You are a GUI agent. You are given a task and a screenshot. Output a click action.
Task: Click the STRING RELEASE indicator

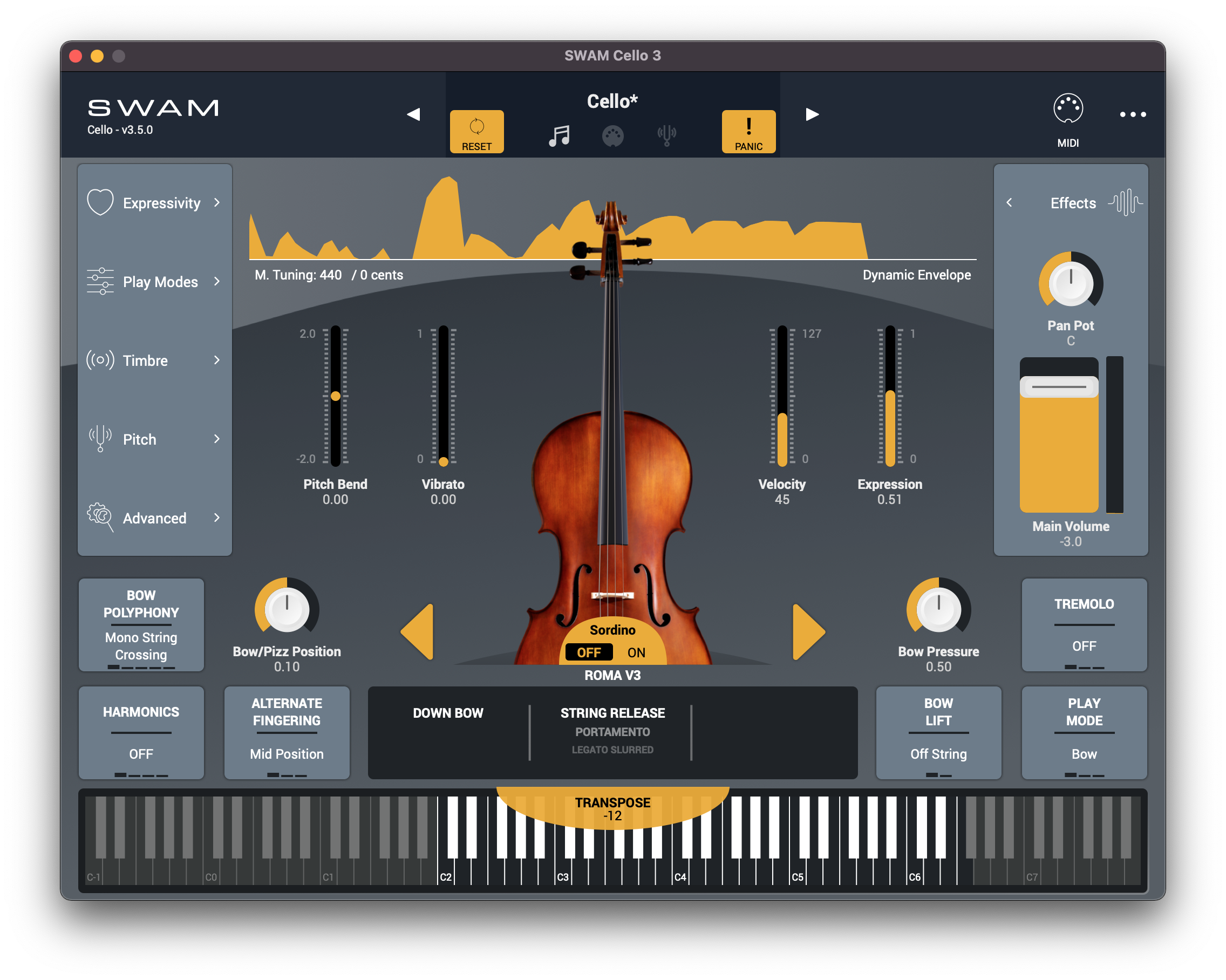[612, 713]
